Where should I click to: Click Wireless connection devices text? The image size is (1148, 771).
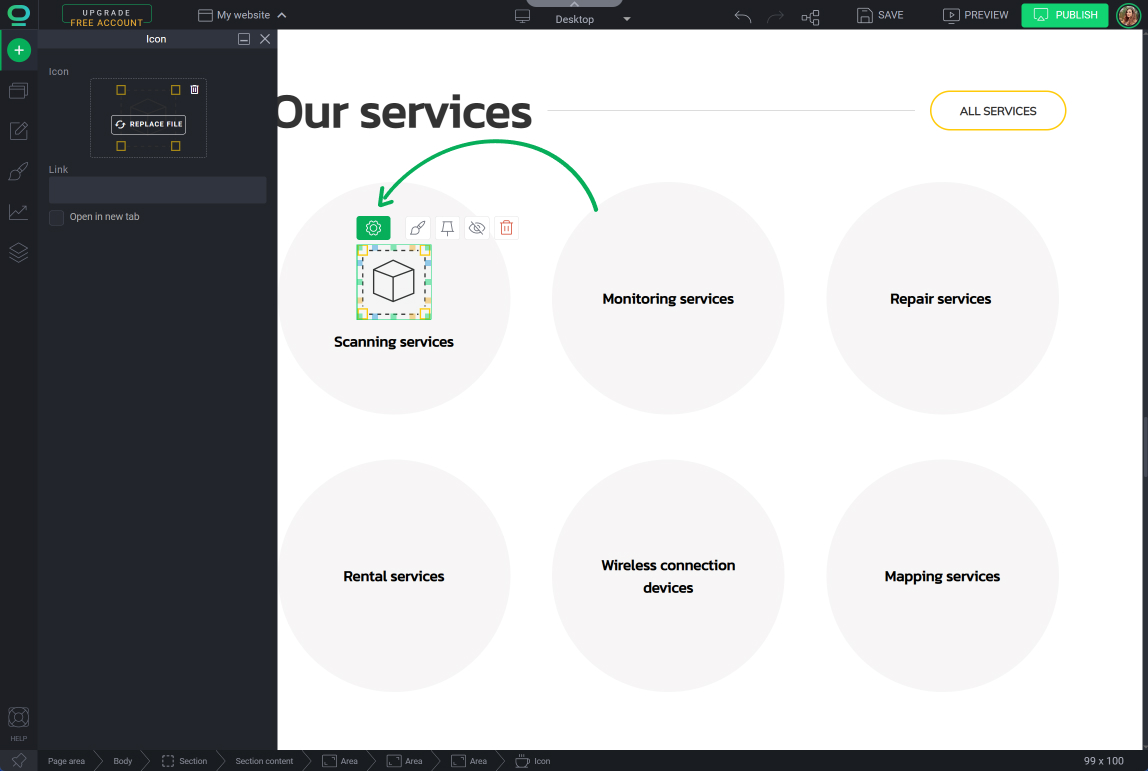tap(668, 576)
